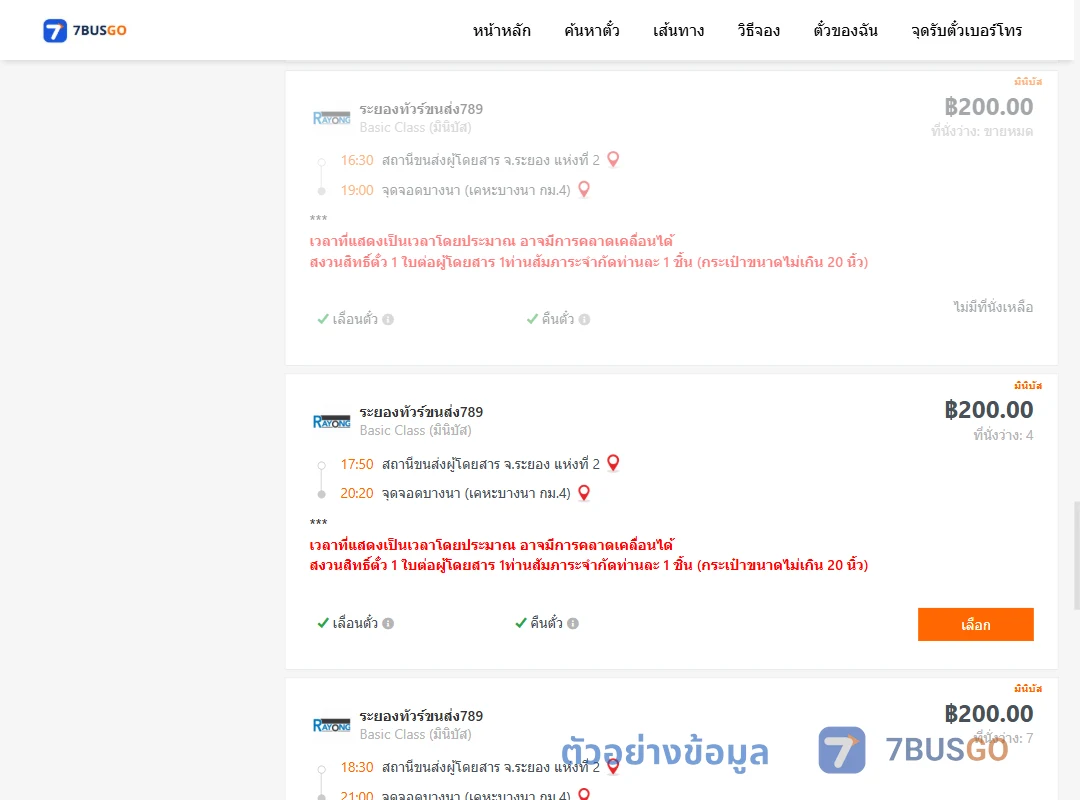Open the เส้นทาง menu item

coord(678,30)
